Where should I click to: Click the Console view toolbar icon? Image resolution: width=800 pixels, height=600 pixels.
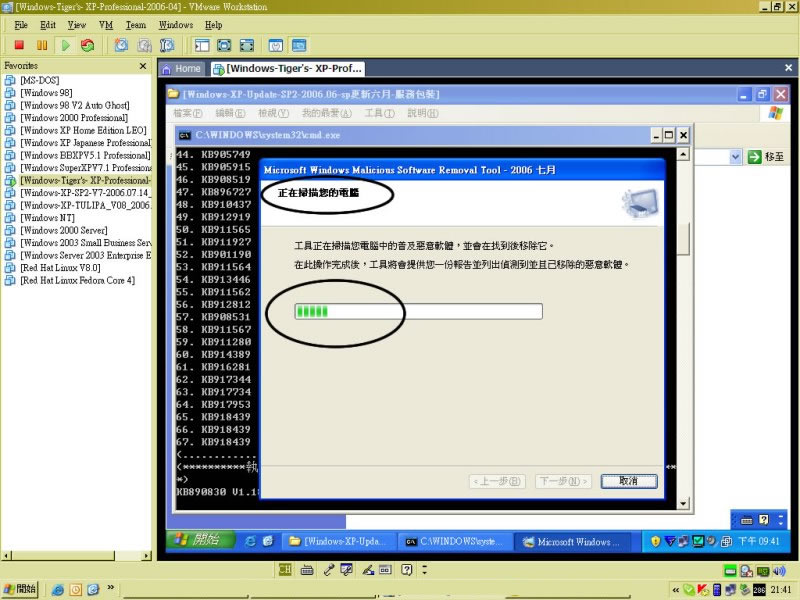pyautogui.click(x=299, y=45)
